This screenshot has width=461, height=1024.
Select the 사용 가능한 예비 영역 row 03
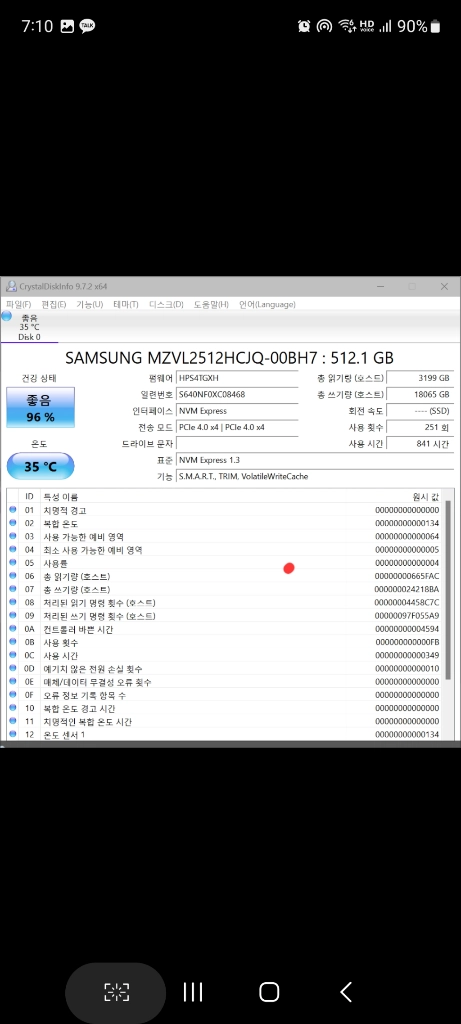(x=225, y=536)
